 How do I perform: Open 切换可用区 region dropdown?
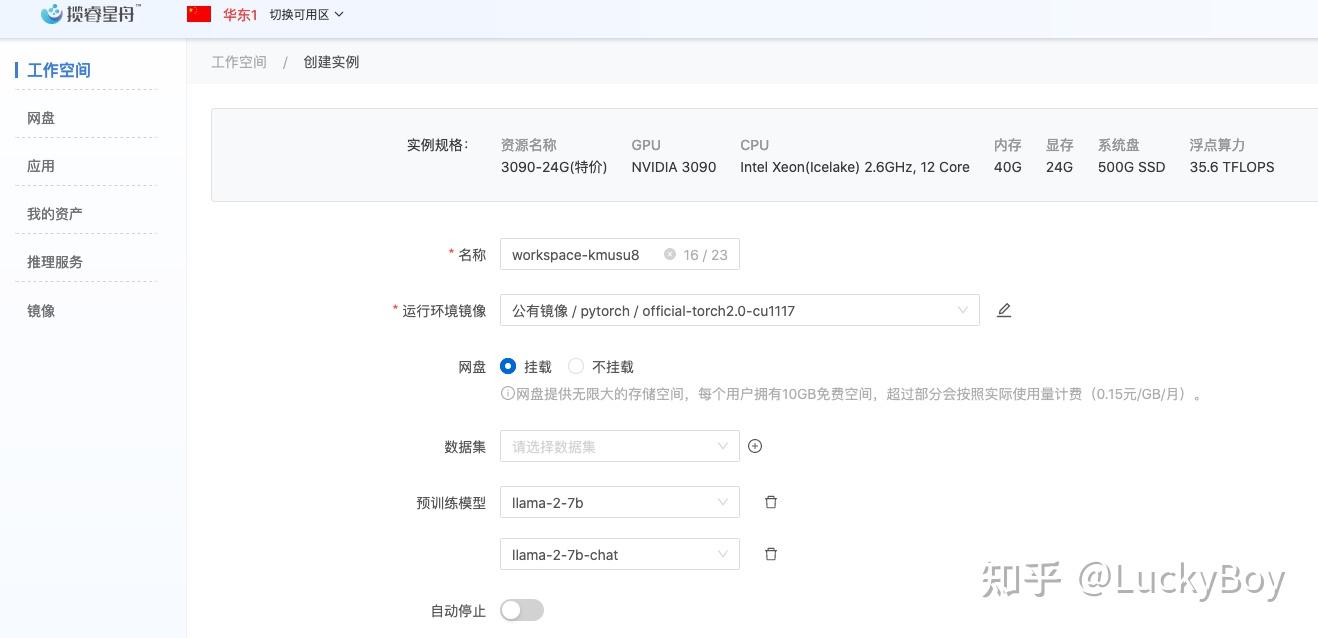tap(306, 14)
